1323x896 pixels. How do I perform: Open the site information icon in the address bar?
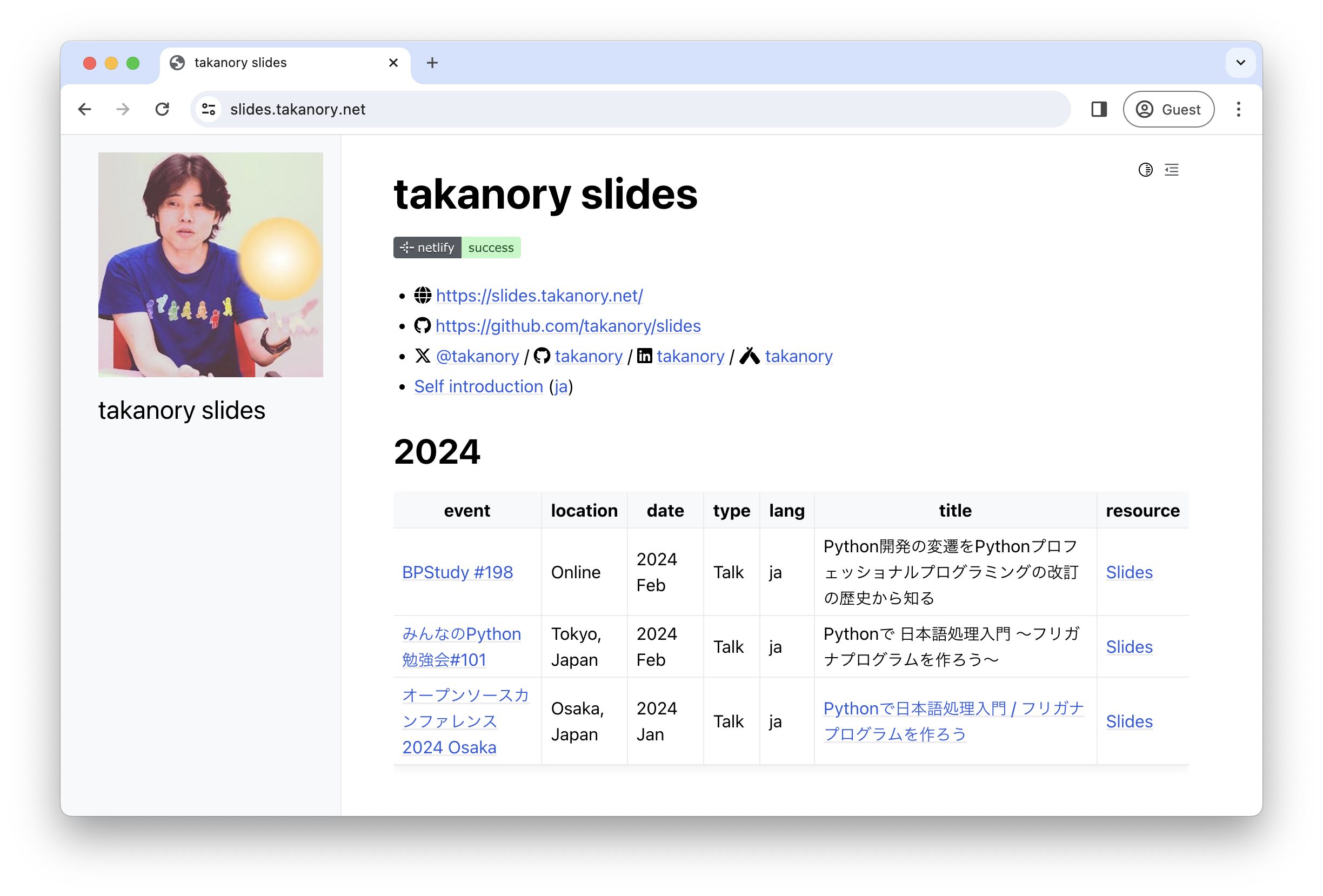208,109
